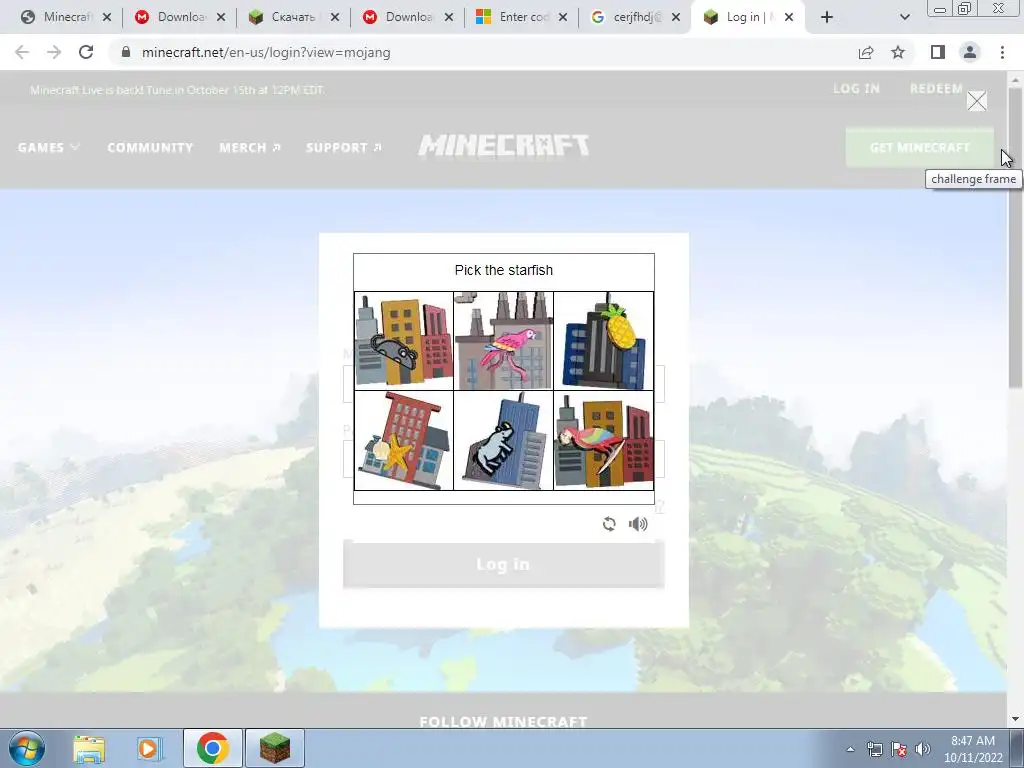
Task: Open the Chrome three-dot menu
Action: coord(1002,52)
